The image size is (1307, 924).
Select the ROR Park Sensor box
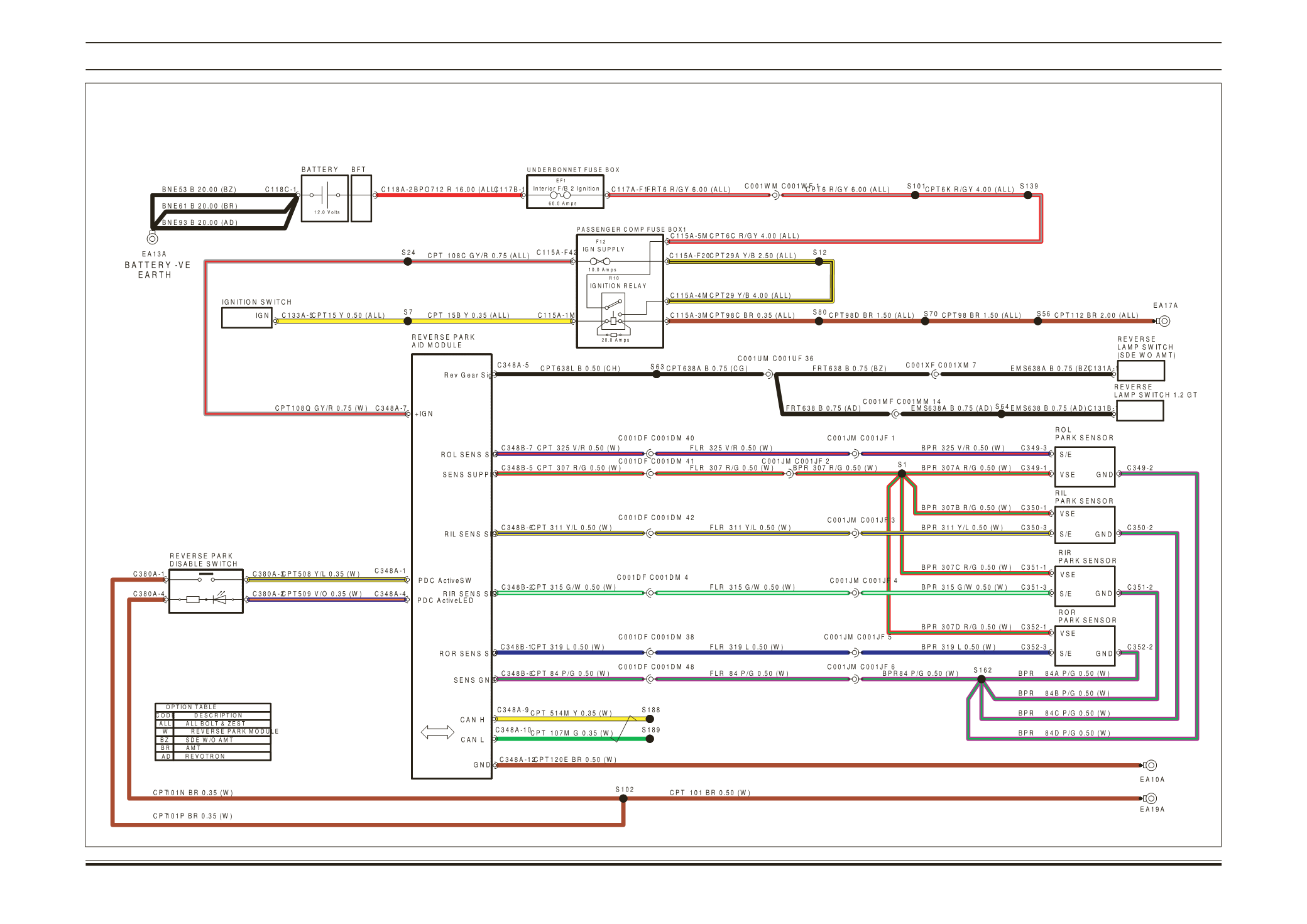(1085, 645)
